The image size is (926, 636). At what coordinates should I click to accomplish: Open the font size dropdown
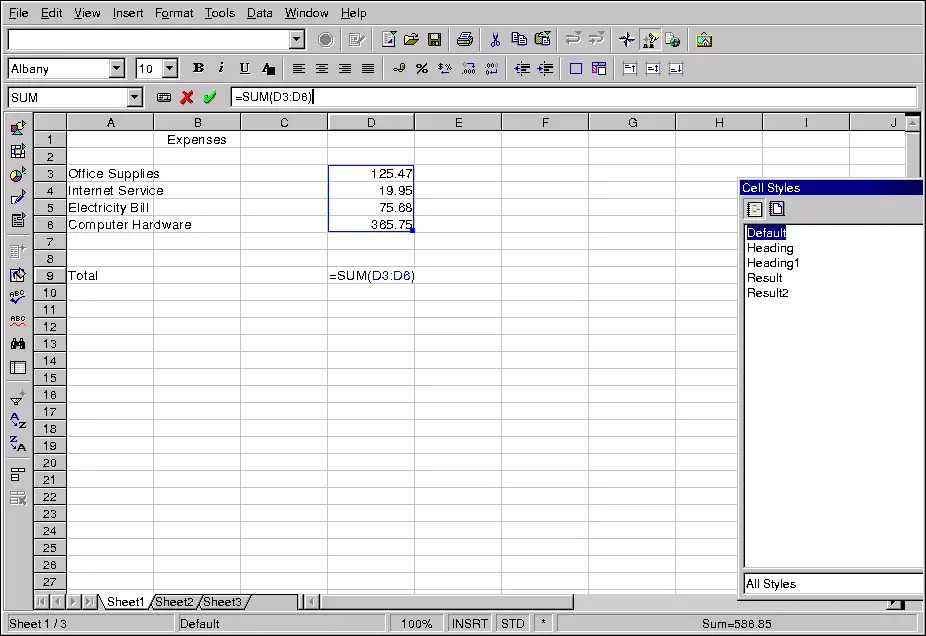pyautogui.click(x=169, y=68)
